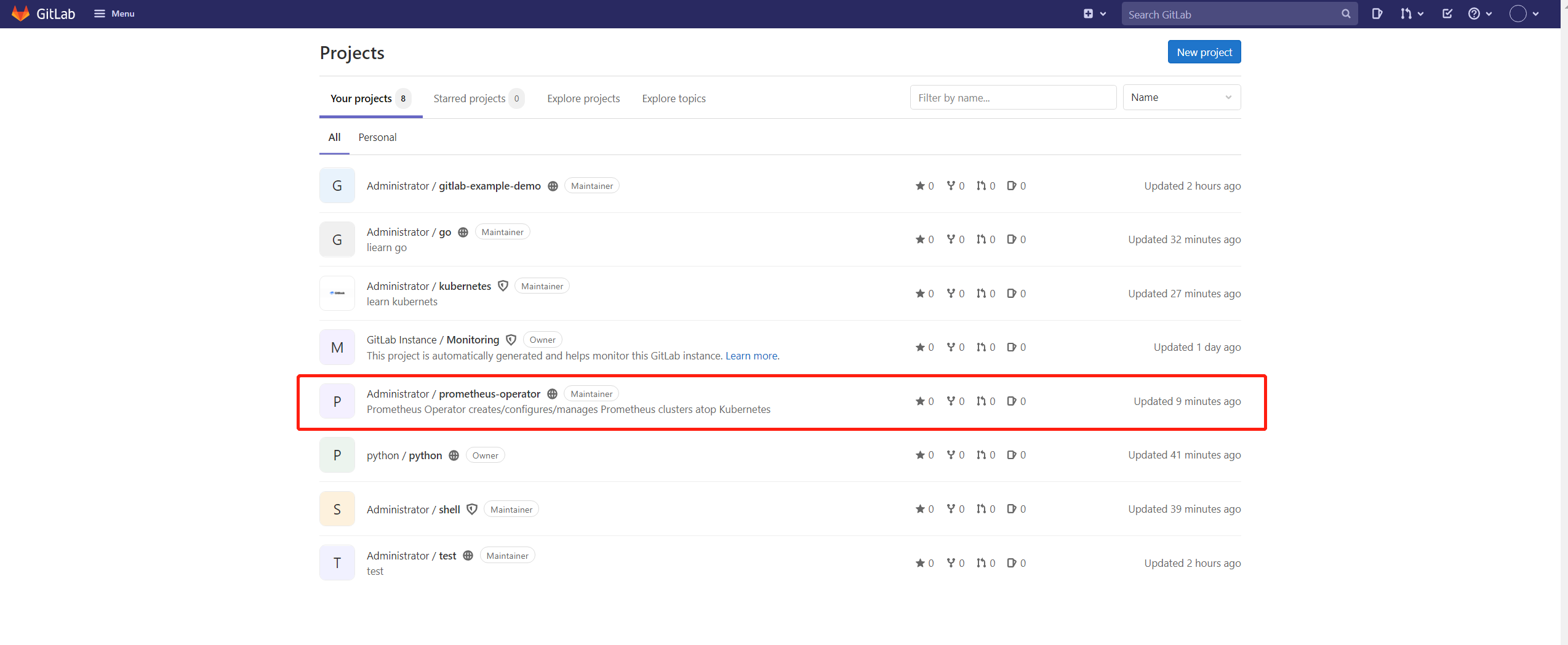Click the shield icon next to shell
1568x645 pixels.
(472, 510)
